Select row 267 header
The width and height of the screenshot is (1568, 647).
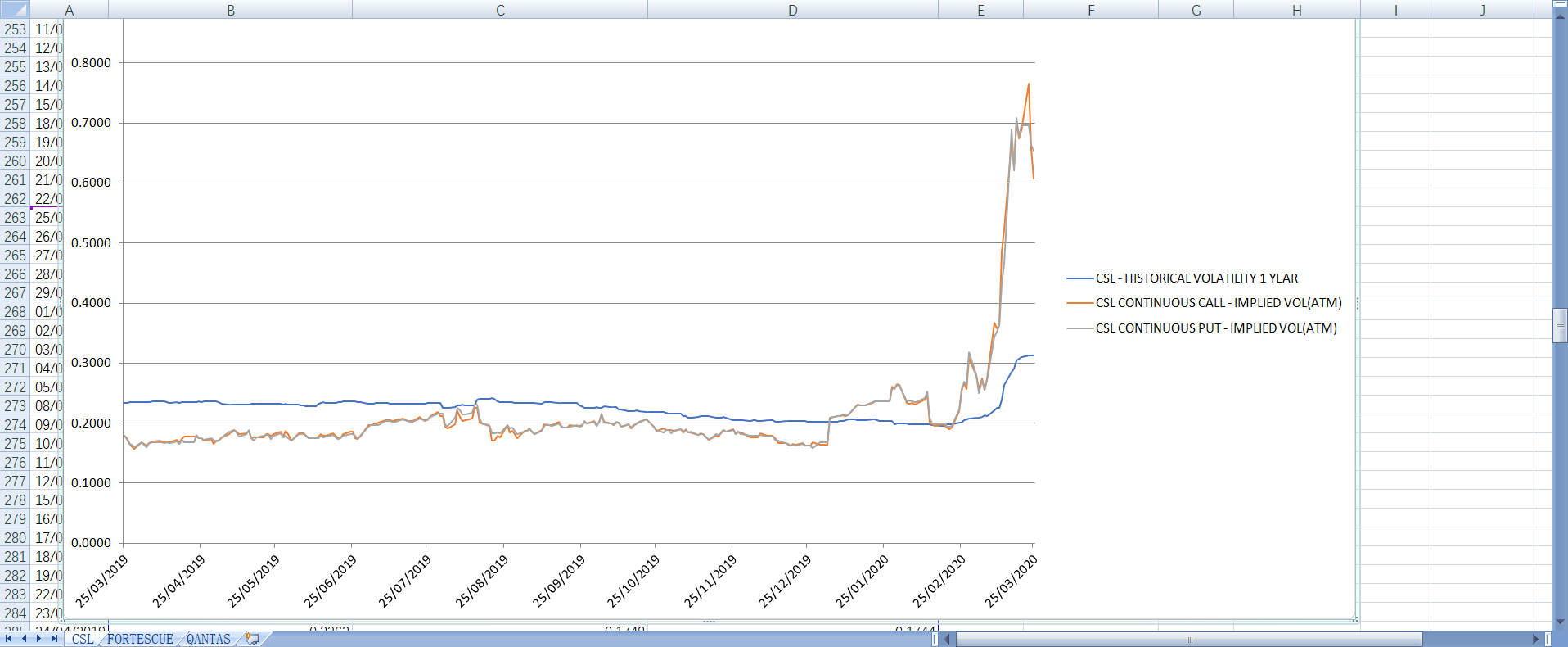click(x=15, y=292)
